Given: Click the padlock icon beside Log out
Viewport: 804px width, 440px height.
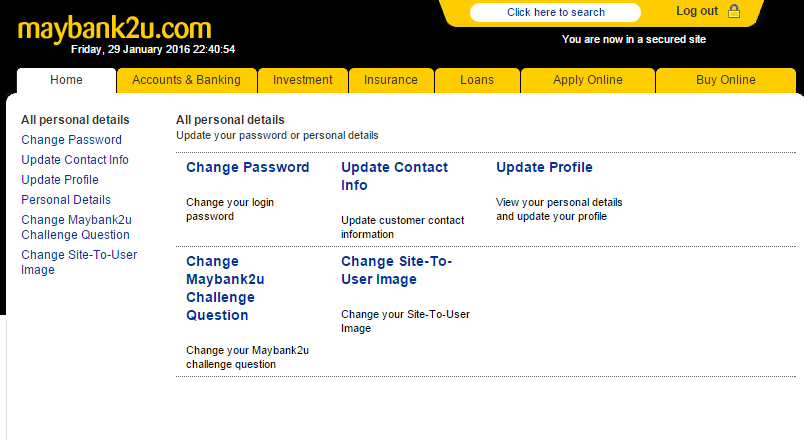Looking at the screenshot, I should tap(734, 12).
